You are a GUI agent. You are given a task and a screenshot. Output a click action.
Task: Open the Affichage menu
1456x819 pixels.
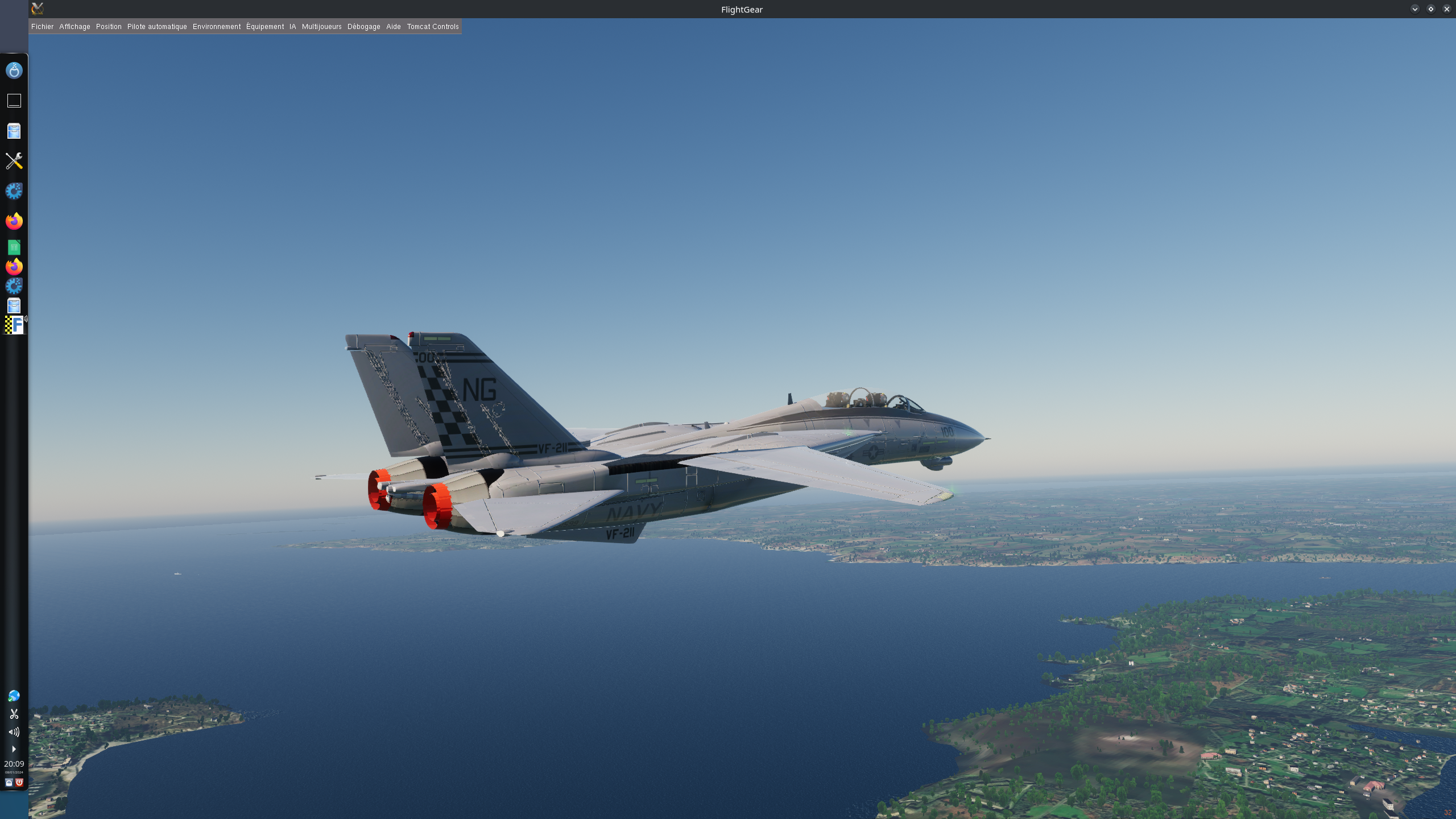75,27
